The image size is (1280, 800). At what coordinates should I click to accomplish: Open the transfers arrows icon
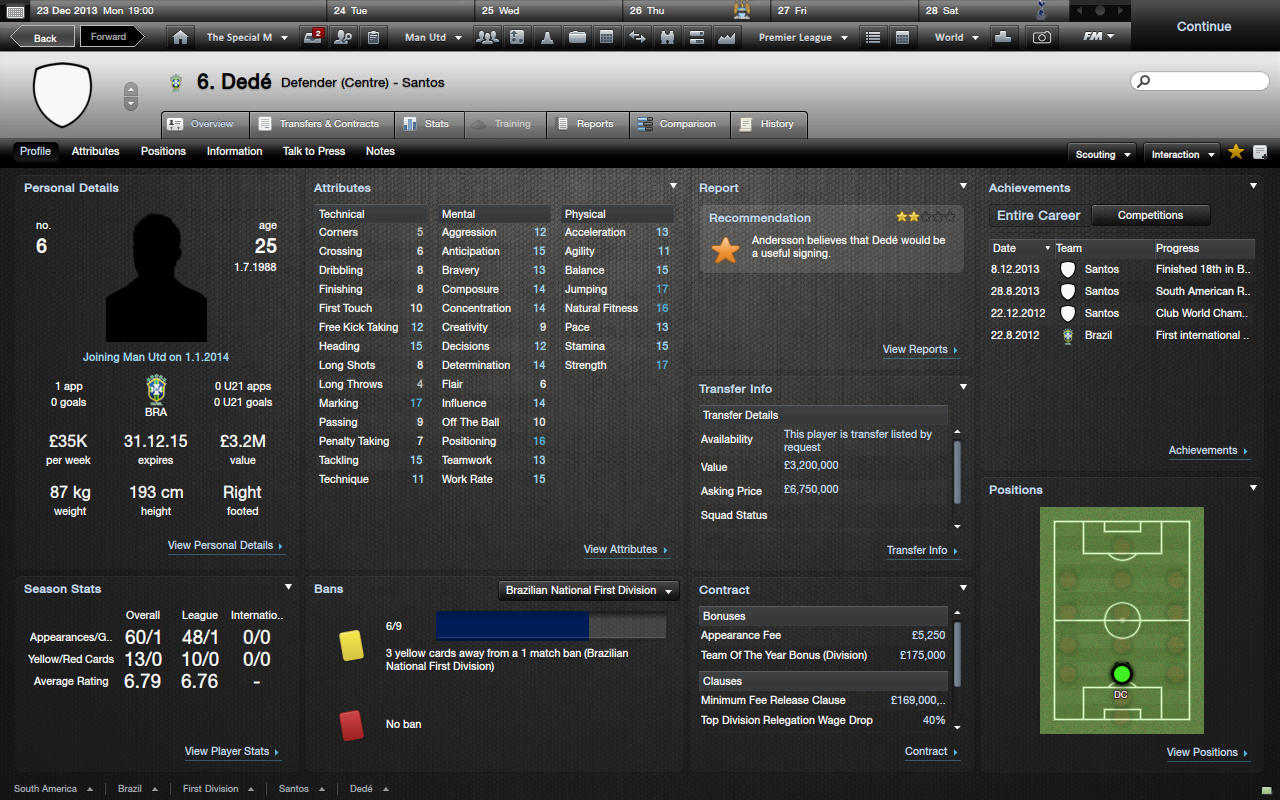(x=637, y=38)
